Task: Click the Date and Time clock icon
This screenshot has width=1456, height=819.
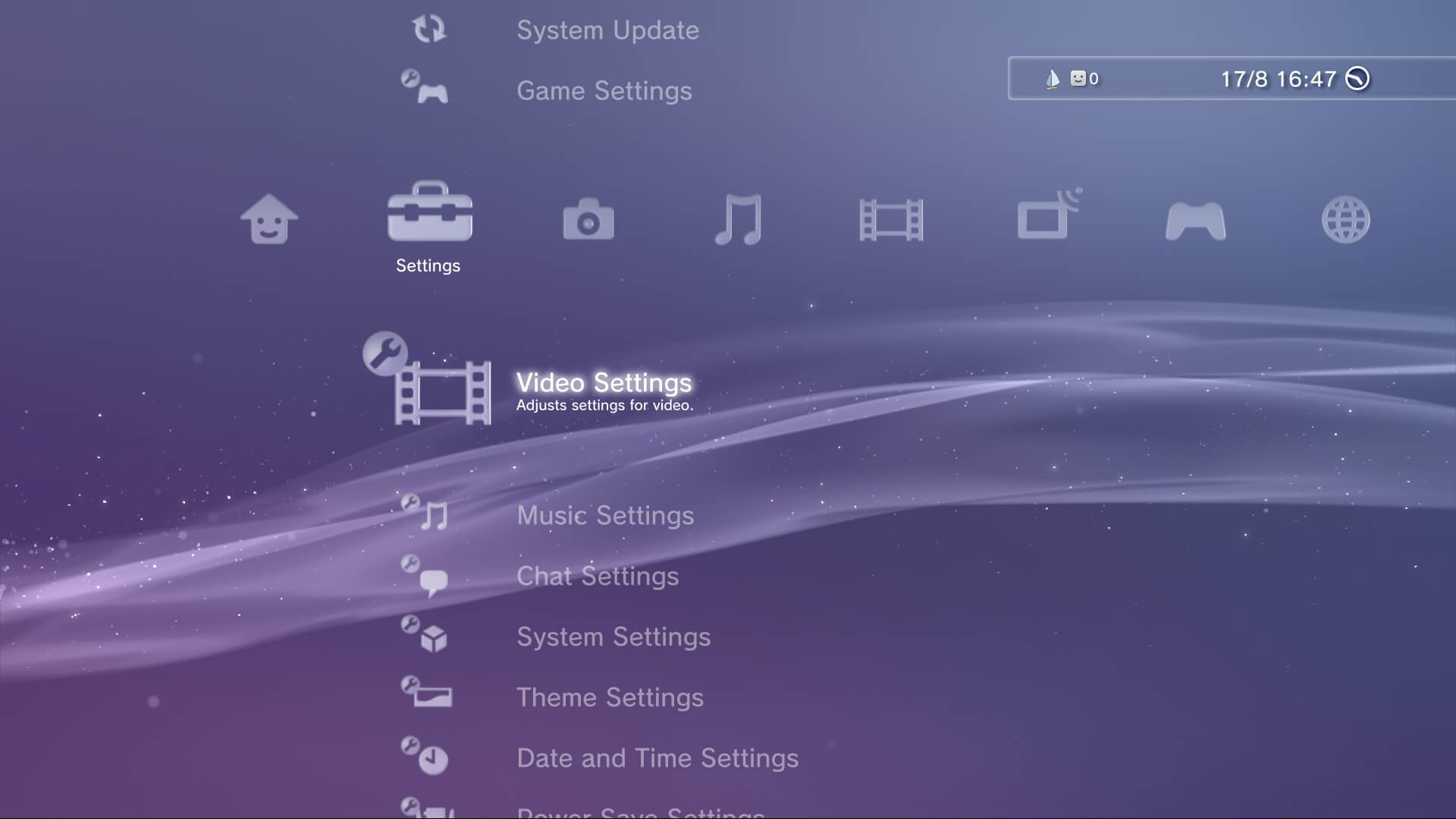Action: (x=425, y=755)
